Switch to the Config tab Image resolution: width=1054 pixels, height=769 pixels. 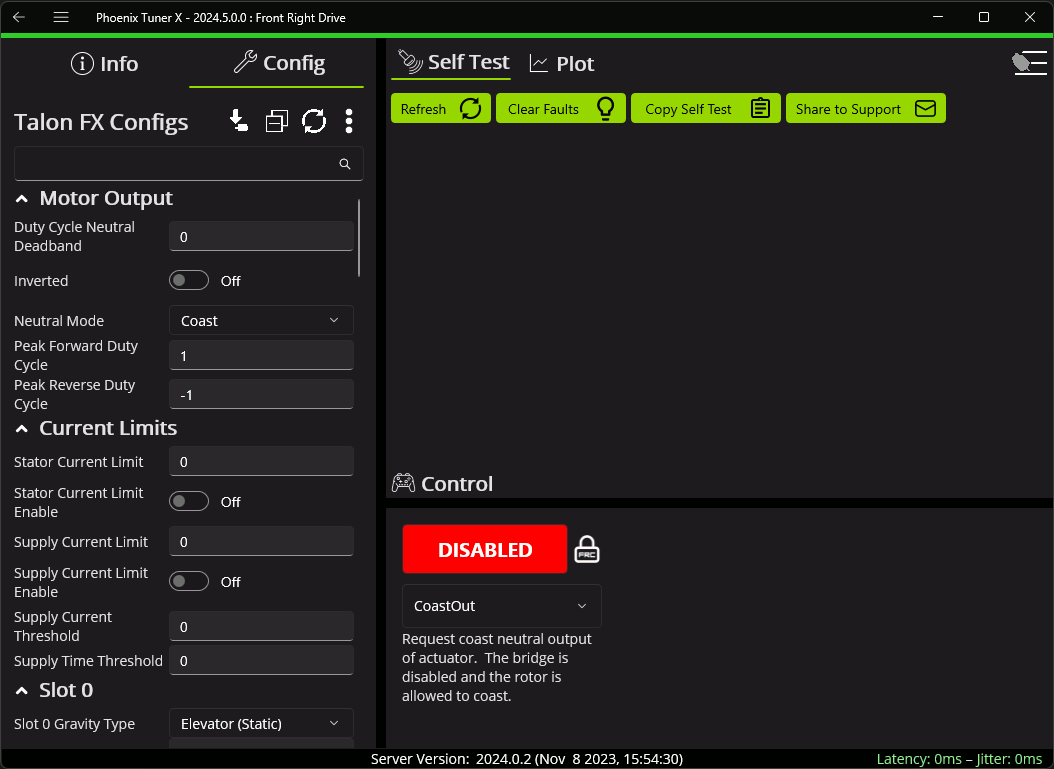(x=279, y=64)
